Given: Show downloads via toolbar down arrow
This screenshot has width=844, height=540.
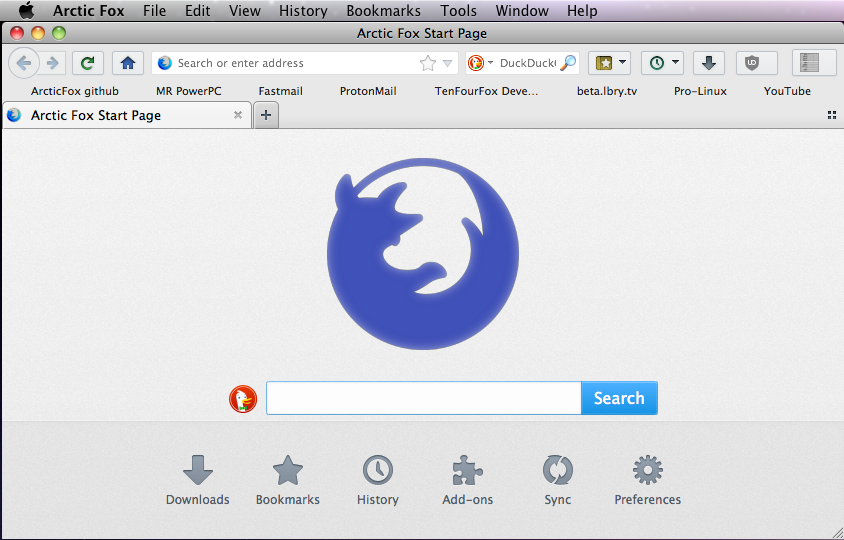Looking at the screenshot, I should (708, 63).
